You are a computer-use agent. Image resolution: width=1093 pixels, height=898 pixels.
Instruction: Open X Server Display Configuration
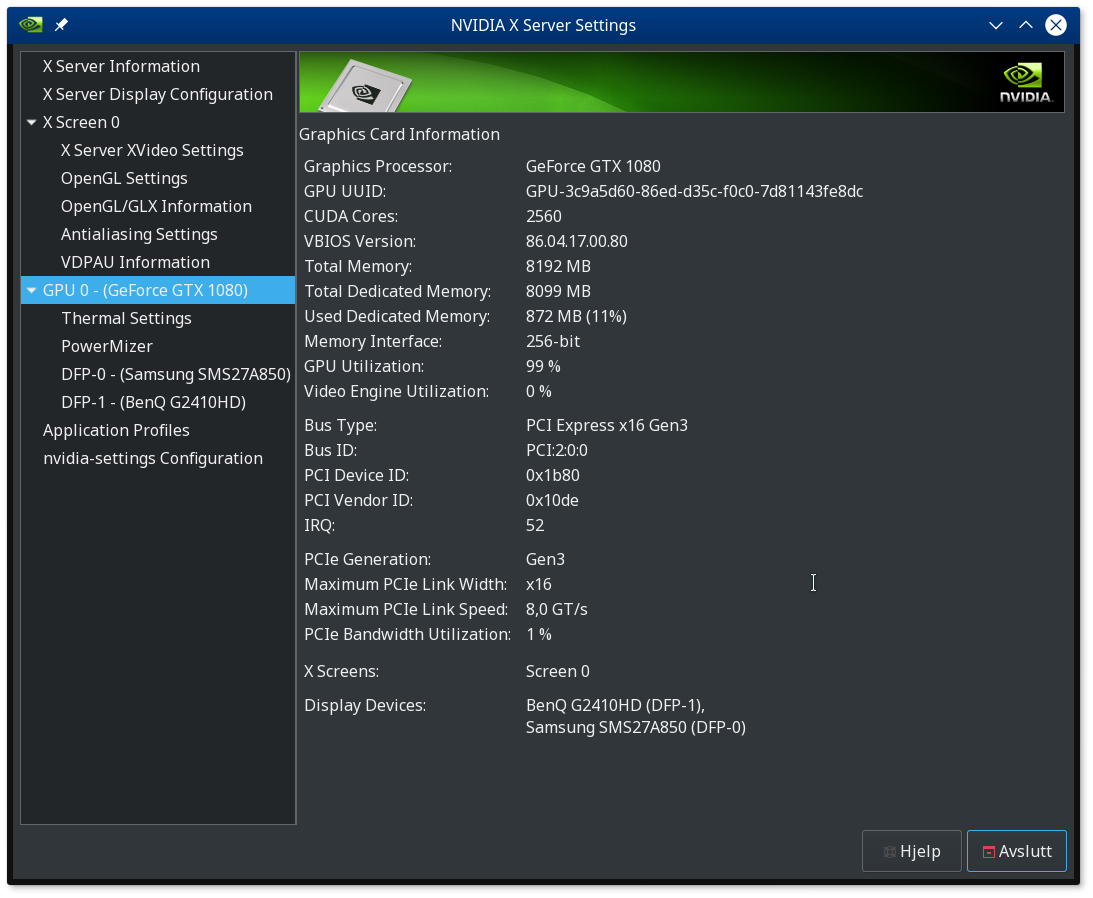158,94
